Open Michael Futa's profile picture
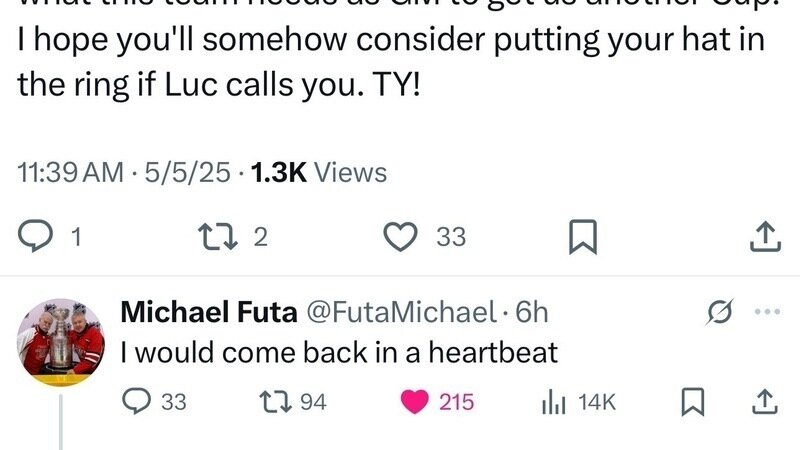 [x=61, y=341]
